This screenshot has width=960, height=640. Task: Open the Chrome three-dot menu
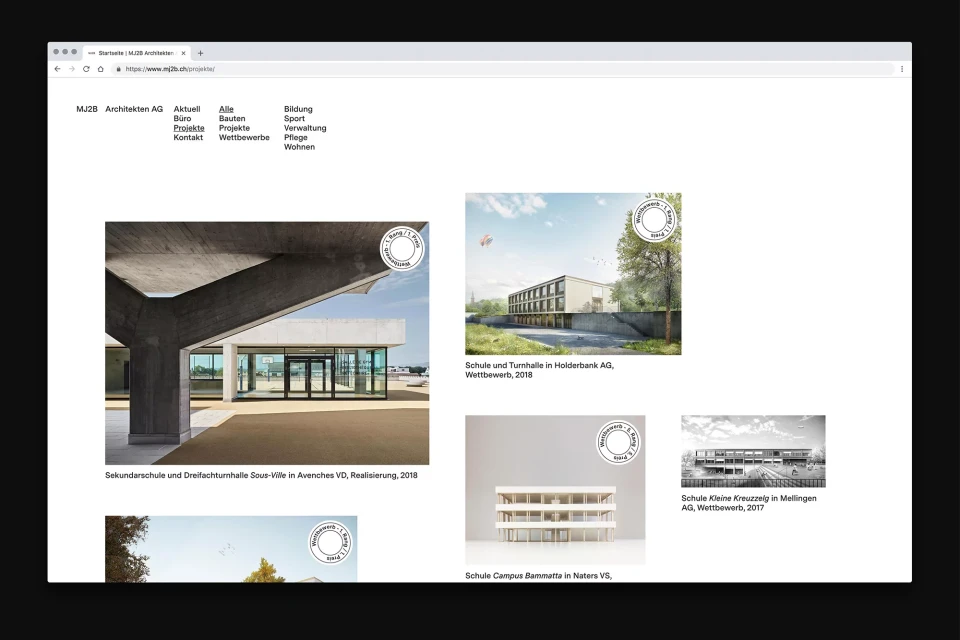[901, 69]
